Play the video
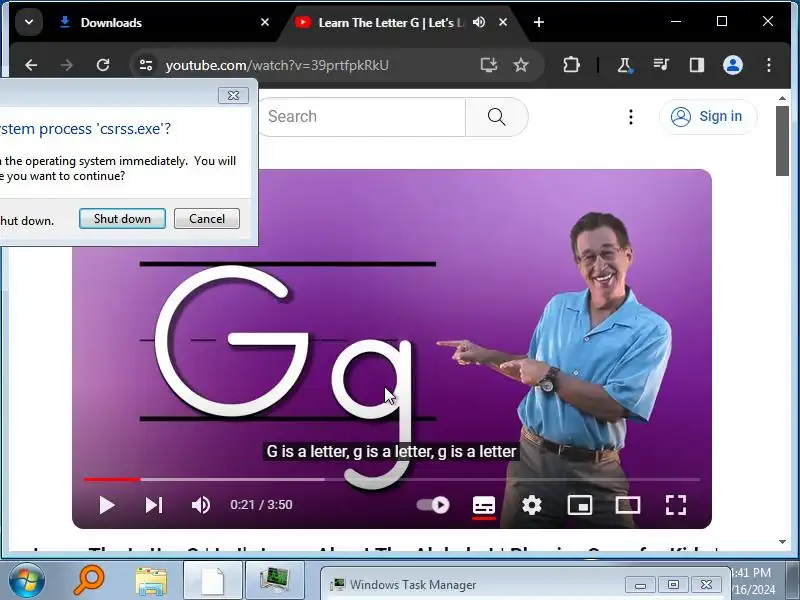Viewport: 800px width, 600px height. point(106,505)
